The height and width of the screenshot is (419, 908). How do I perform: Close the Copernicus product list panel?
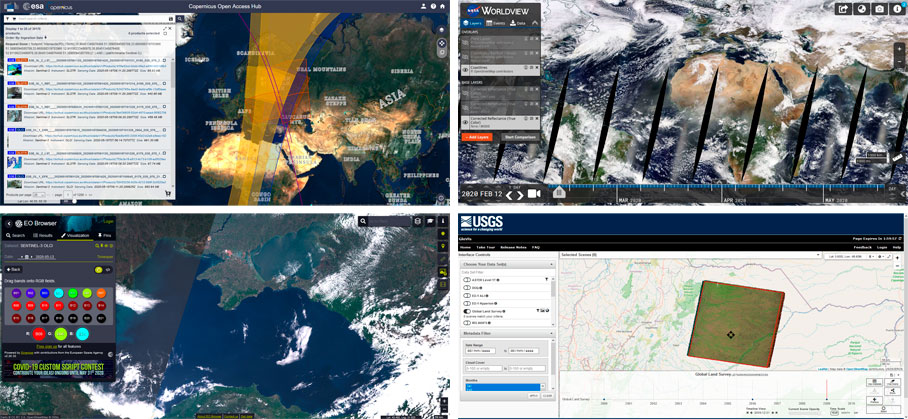click(170, 28)
